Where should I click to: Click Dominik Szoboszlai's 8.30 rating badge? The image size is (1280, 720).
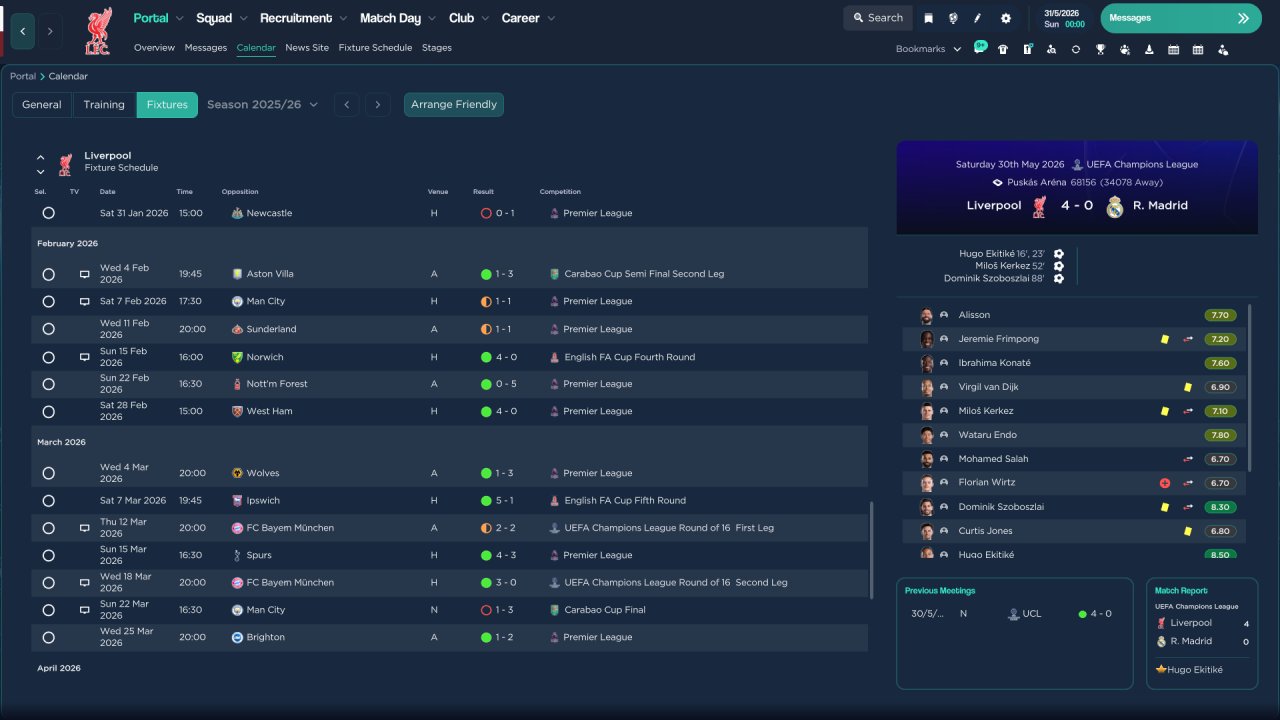pos(1220,507)
